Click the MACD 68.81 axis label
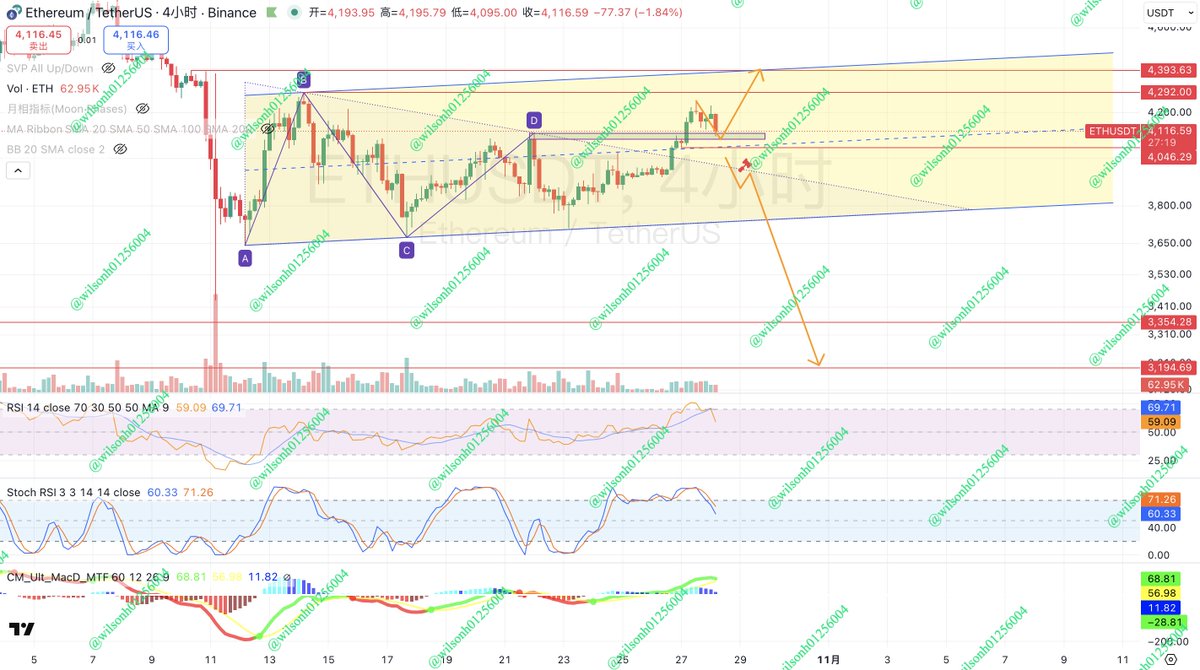This screenshot has width=1200, height=670. pos(1160,579)
